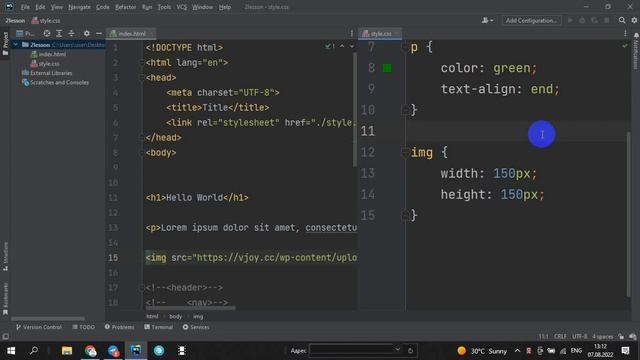
Task: Open the Version Control tool window
Action: (39, 327)
